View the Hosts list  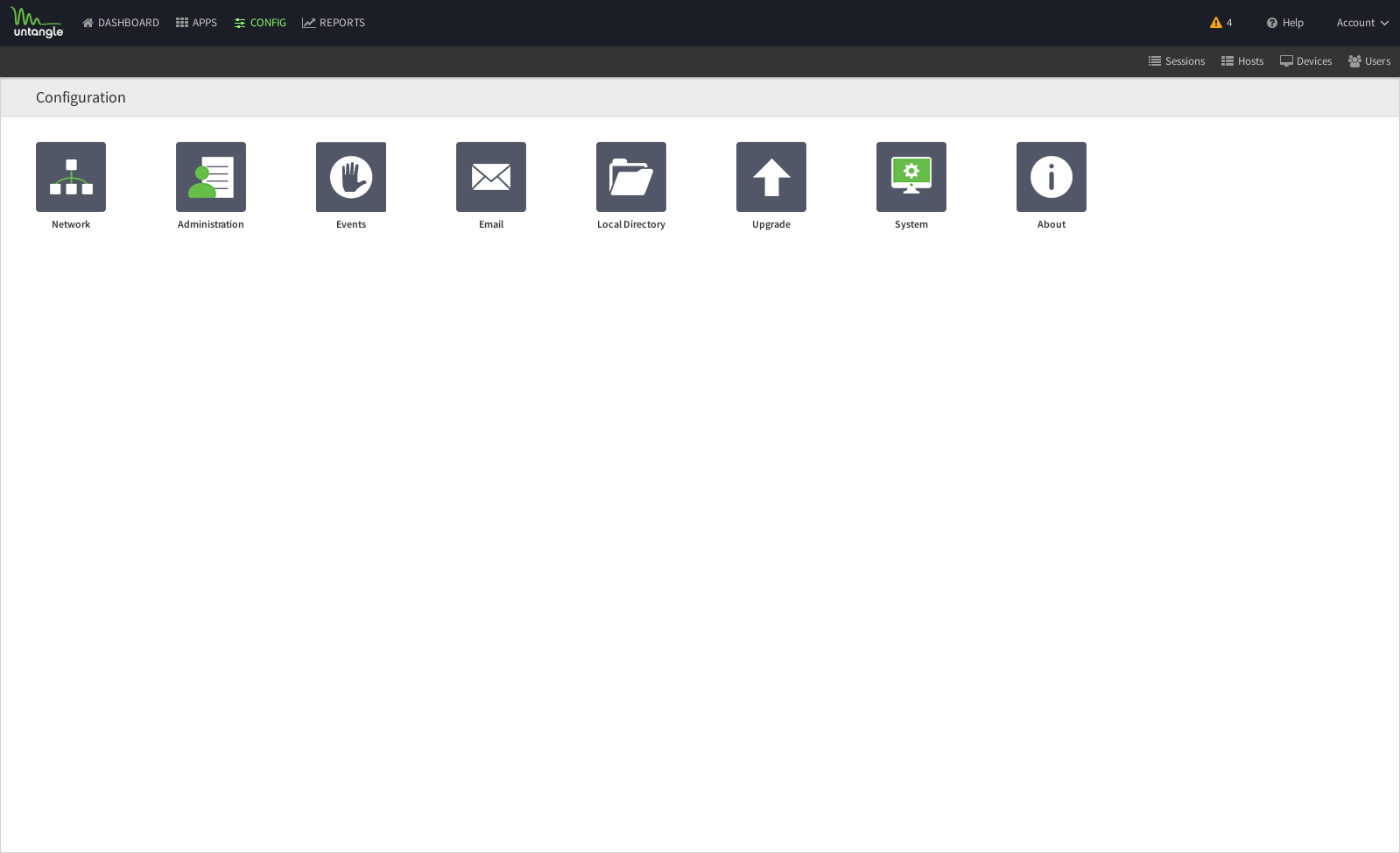pyautogui.click(x=1242, y=61)
